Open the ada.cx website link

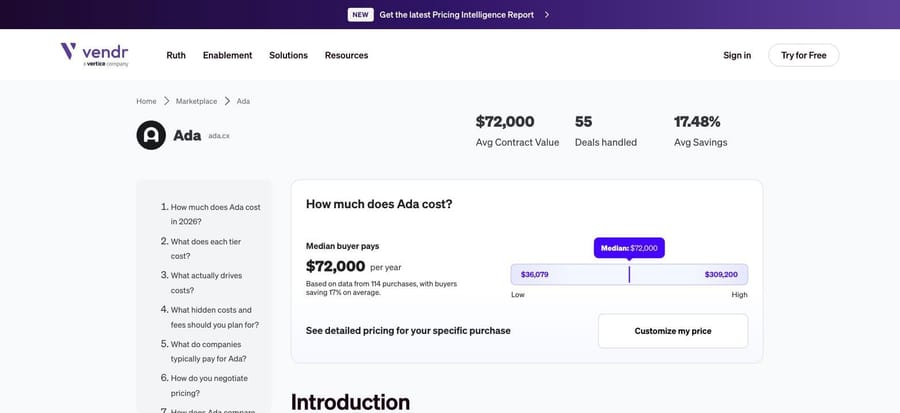coord(219,136)
